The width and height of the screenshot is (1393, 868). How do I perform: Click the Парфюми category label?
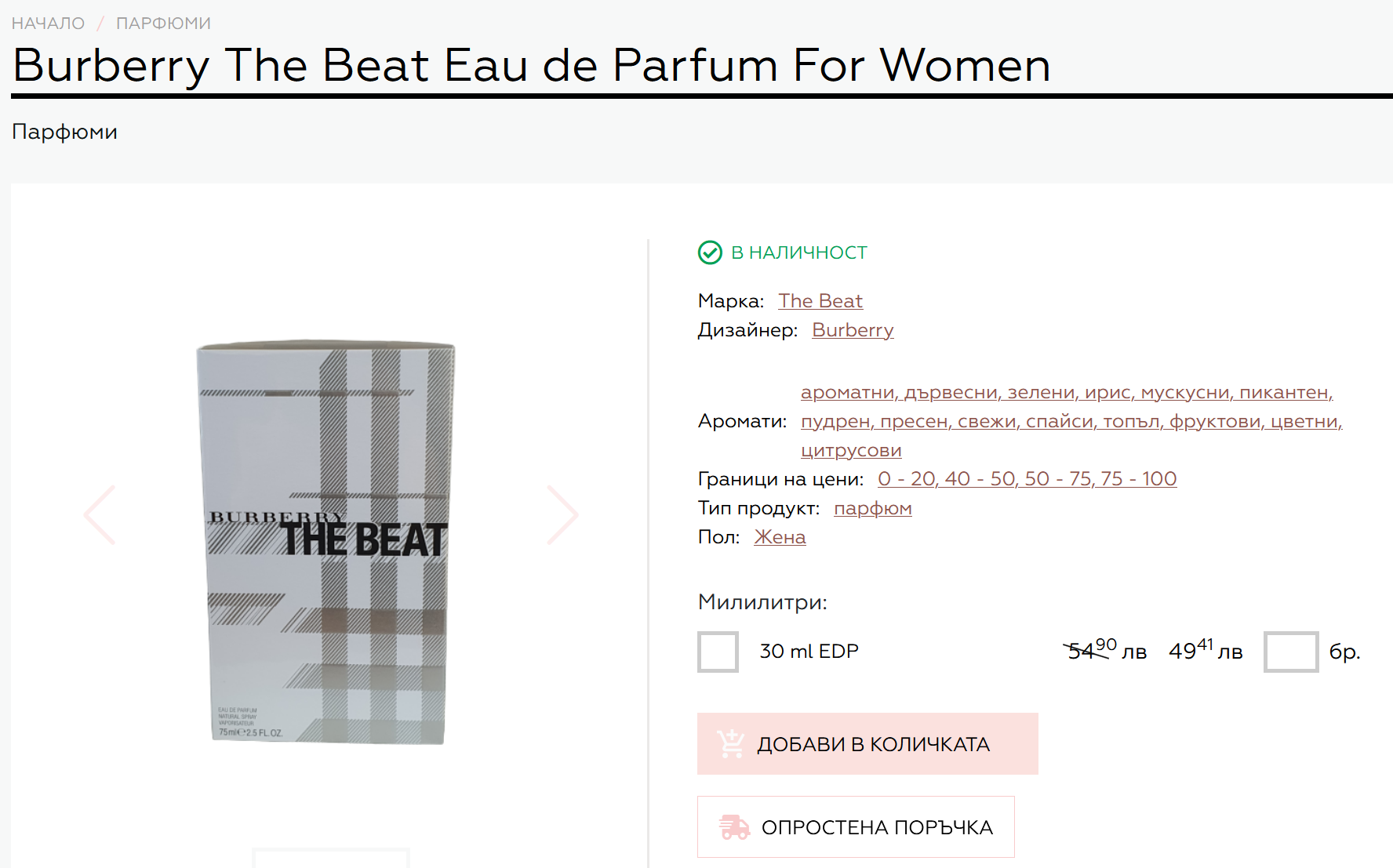[64, 132]
